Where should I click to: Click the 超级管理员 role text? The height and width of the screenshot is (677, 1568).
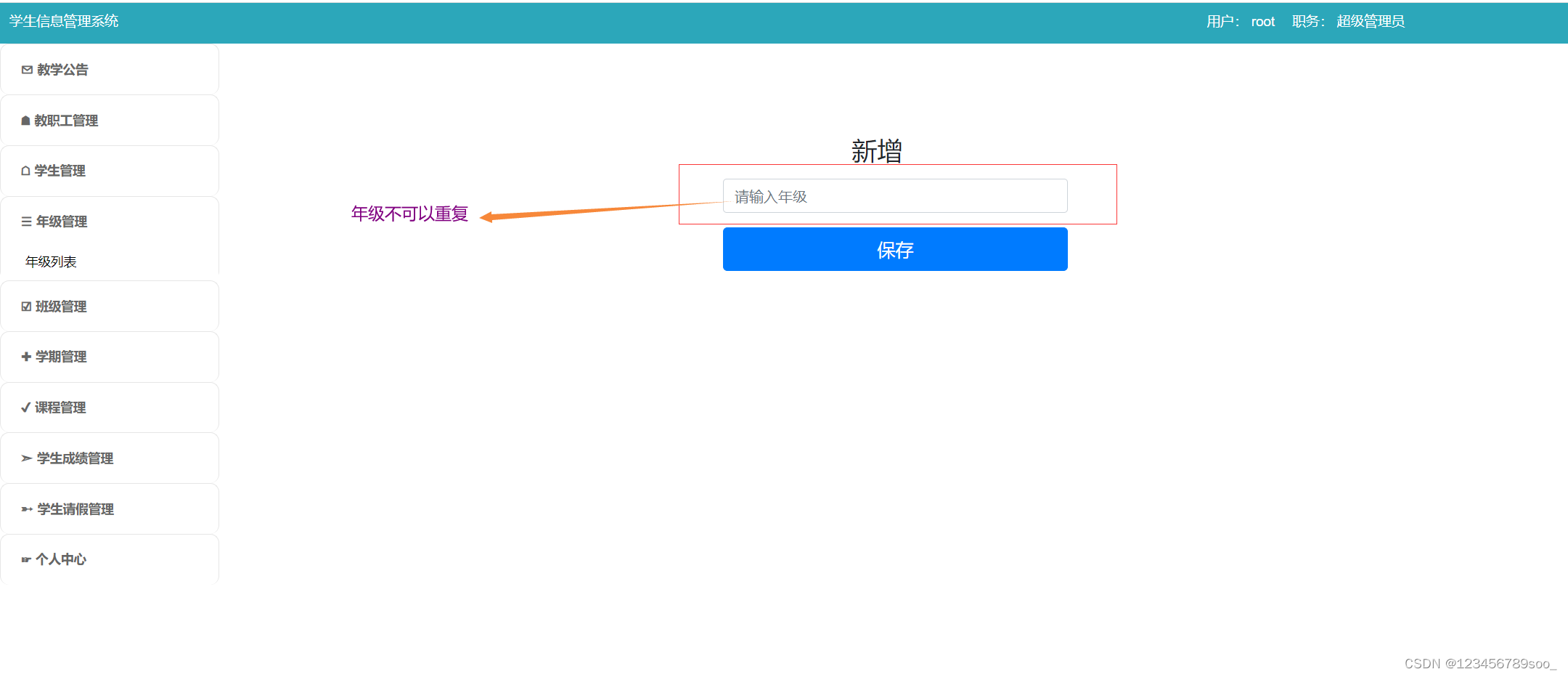(x=1371, y=22)
